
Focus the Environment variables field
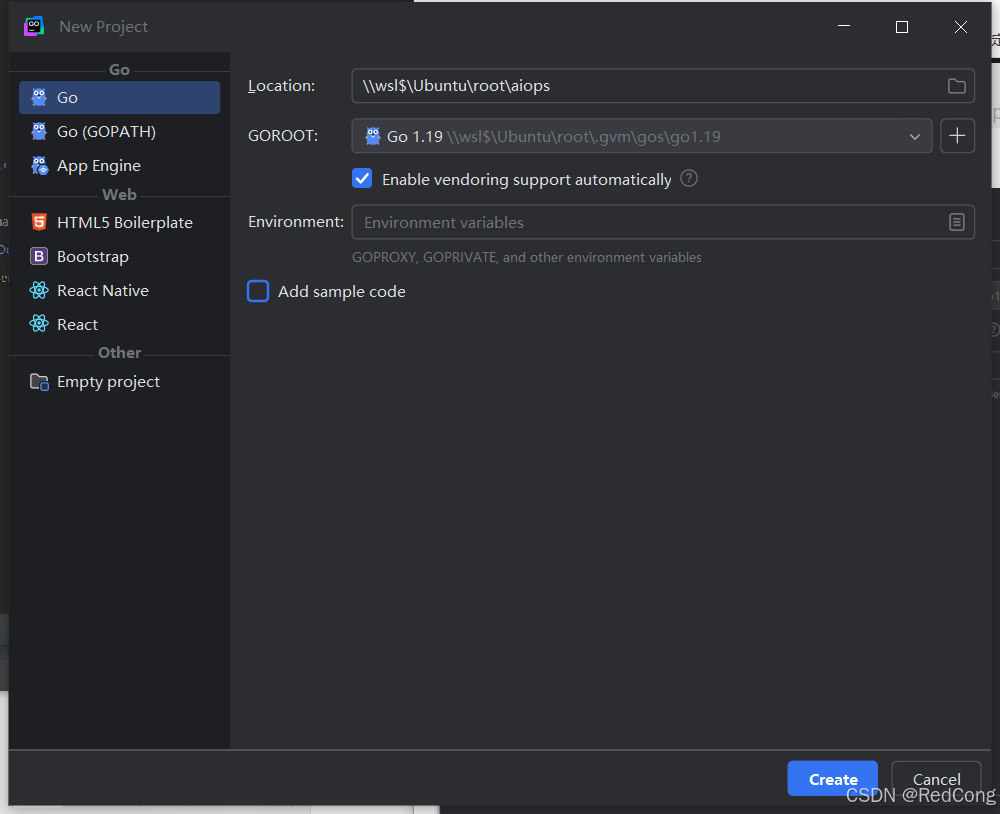click(x=663, y=222)
